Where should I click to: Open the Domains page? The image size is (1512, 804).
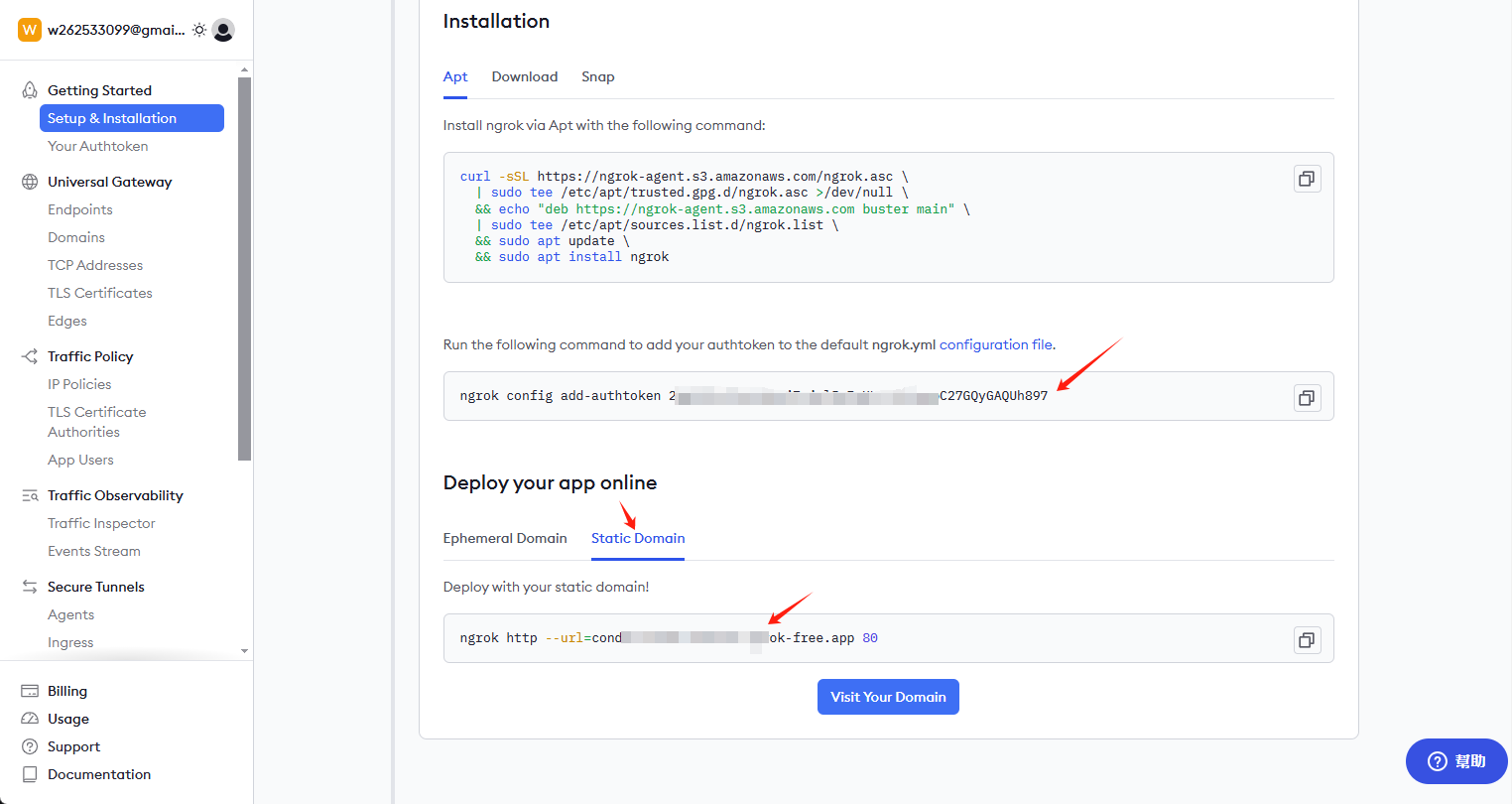(x=76, y=237)
